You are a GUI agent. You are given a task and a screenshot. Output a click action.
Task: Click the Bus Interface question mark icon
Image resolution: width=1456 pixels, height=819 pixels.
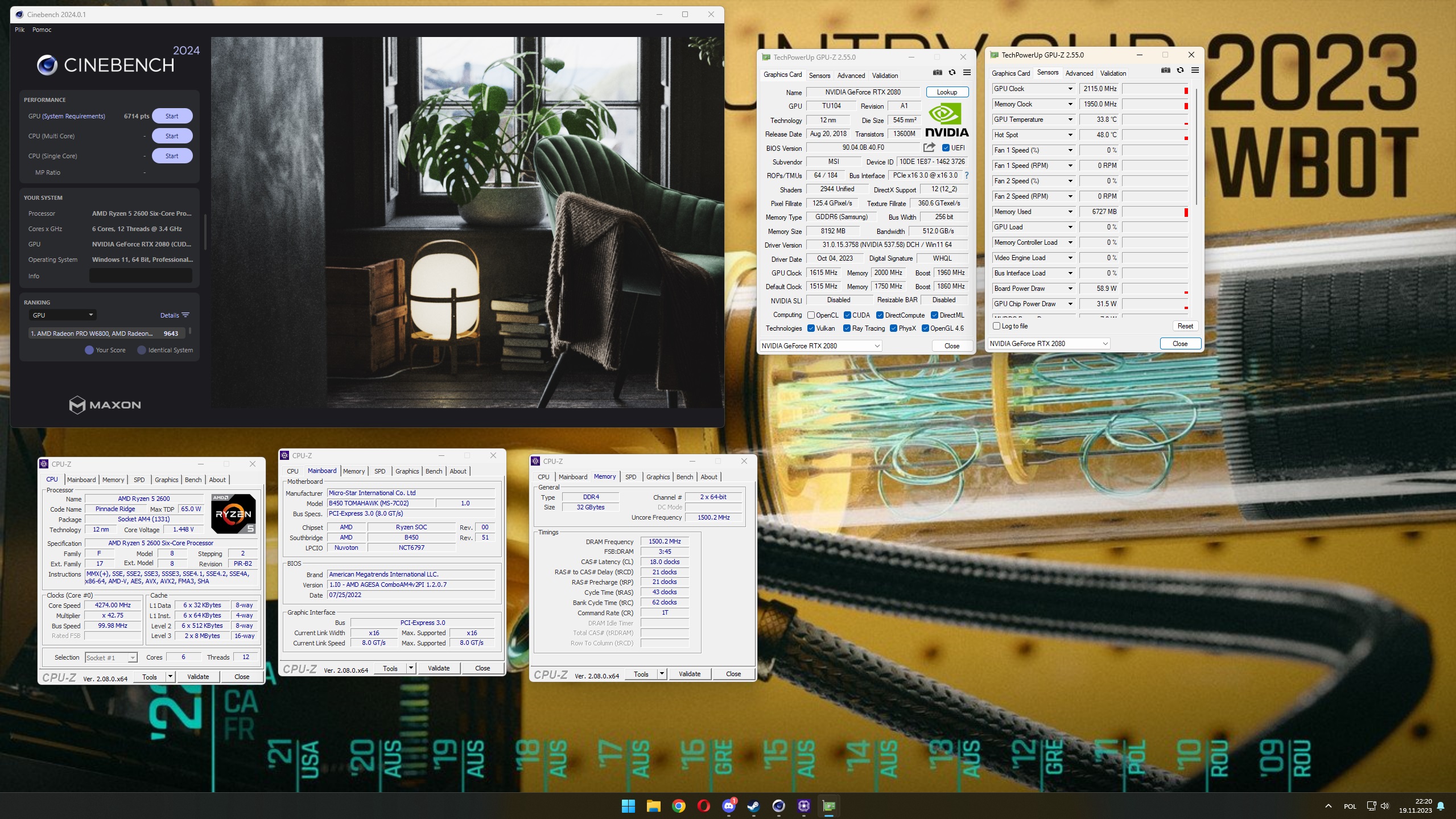966,175
